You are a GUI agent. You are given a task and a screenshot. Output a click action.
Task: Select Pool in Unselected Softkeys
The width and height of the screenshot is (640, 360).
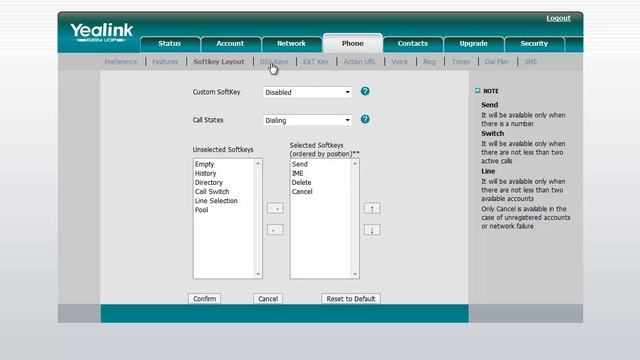click(x=202, y=210)
